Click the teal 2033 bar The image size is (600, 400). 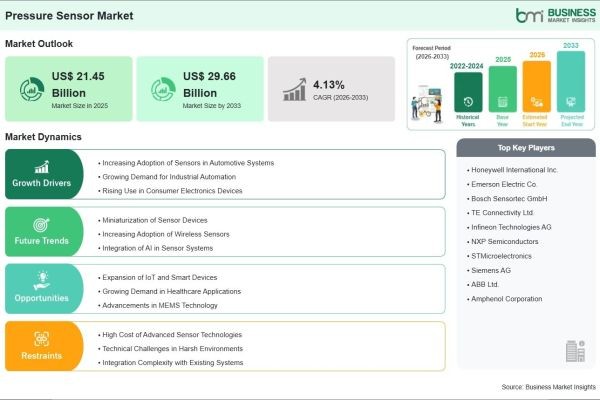coord(571,82)
